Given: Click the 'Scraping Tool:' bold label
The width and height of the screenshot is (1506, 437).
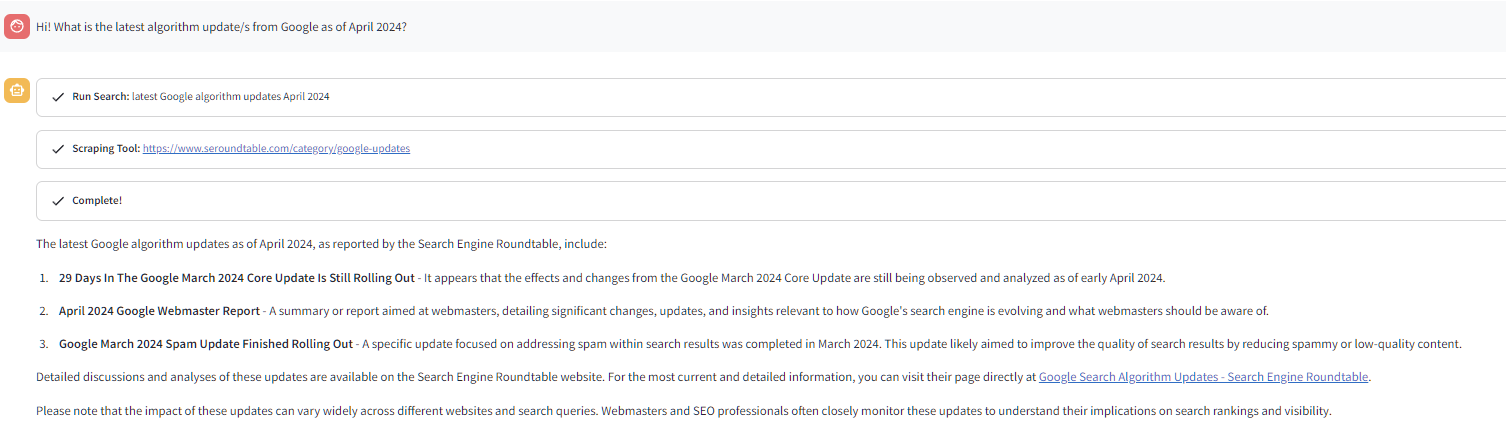Looking at the screenshot, I should 106,149.
